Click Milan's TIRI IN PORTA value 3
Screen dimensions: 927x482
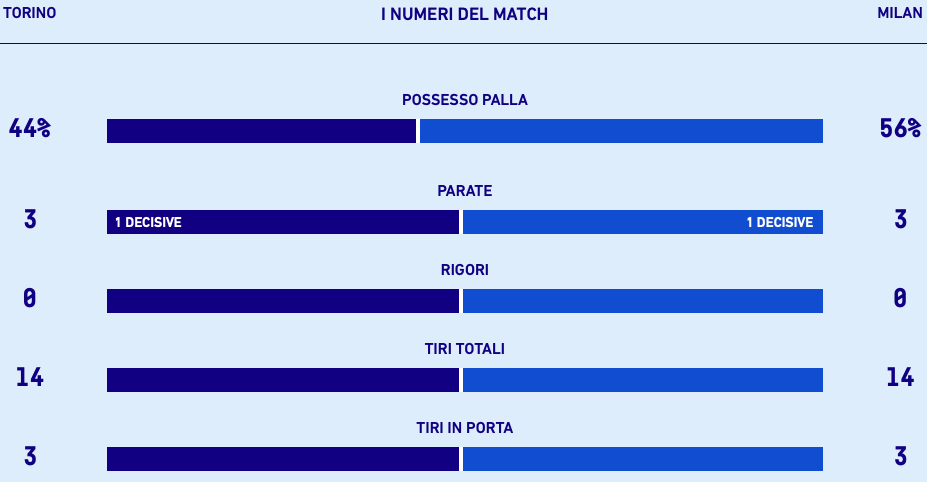pyautogui.click(x=900, y=456)
